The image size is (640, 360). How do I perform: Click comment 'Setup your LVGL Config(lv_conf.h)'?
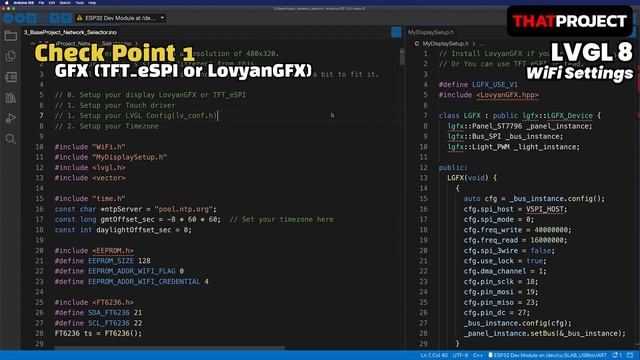pos(148,116)
